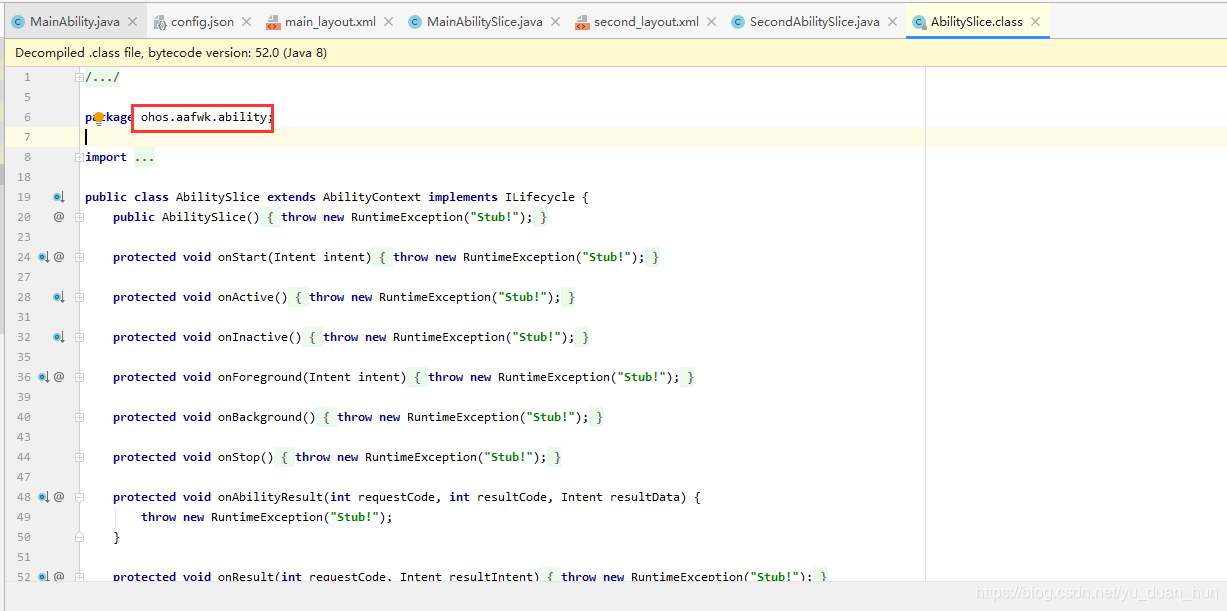The width and height of the screenshot is (1227, 611).
Task: Click the override gutter icon for onActive
Action: point(59,297)
